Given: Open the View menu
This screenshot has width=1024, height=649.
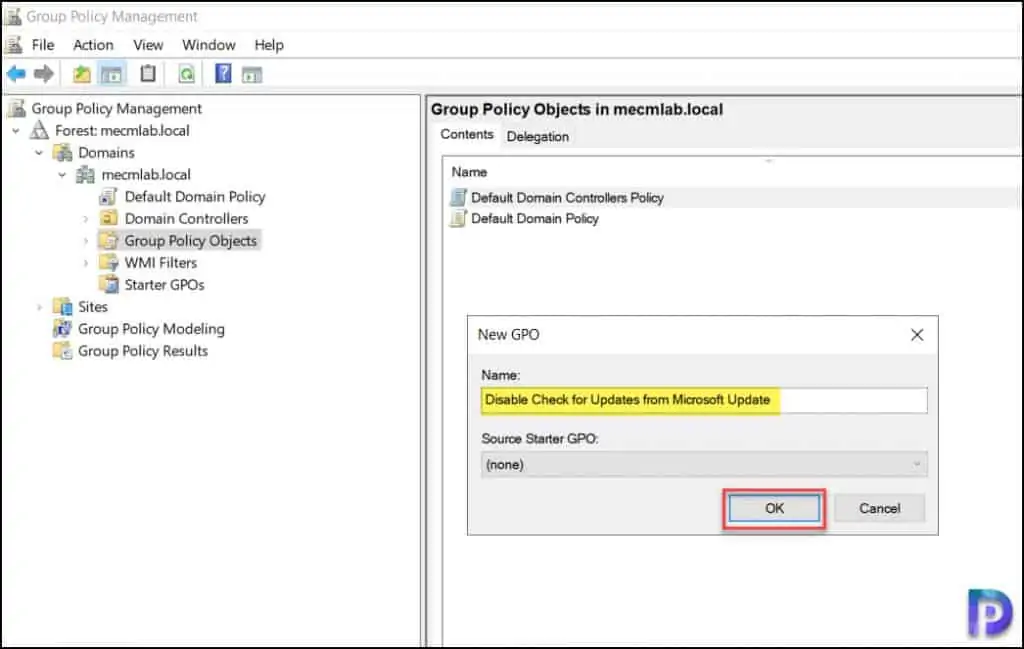Looking at the screenshot, I should (148, 45).
